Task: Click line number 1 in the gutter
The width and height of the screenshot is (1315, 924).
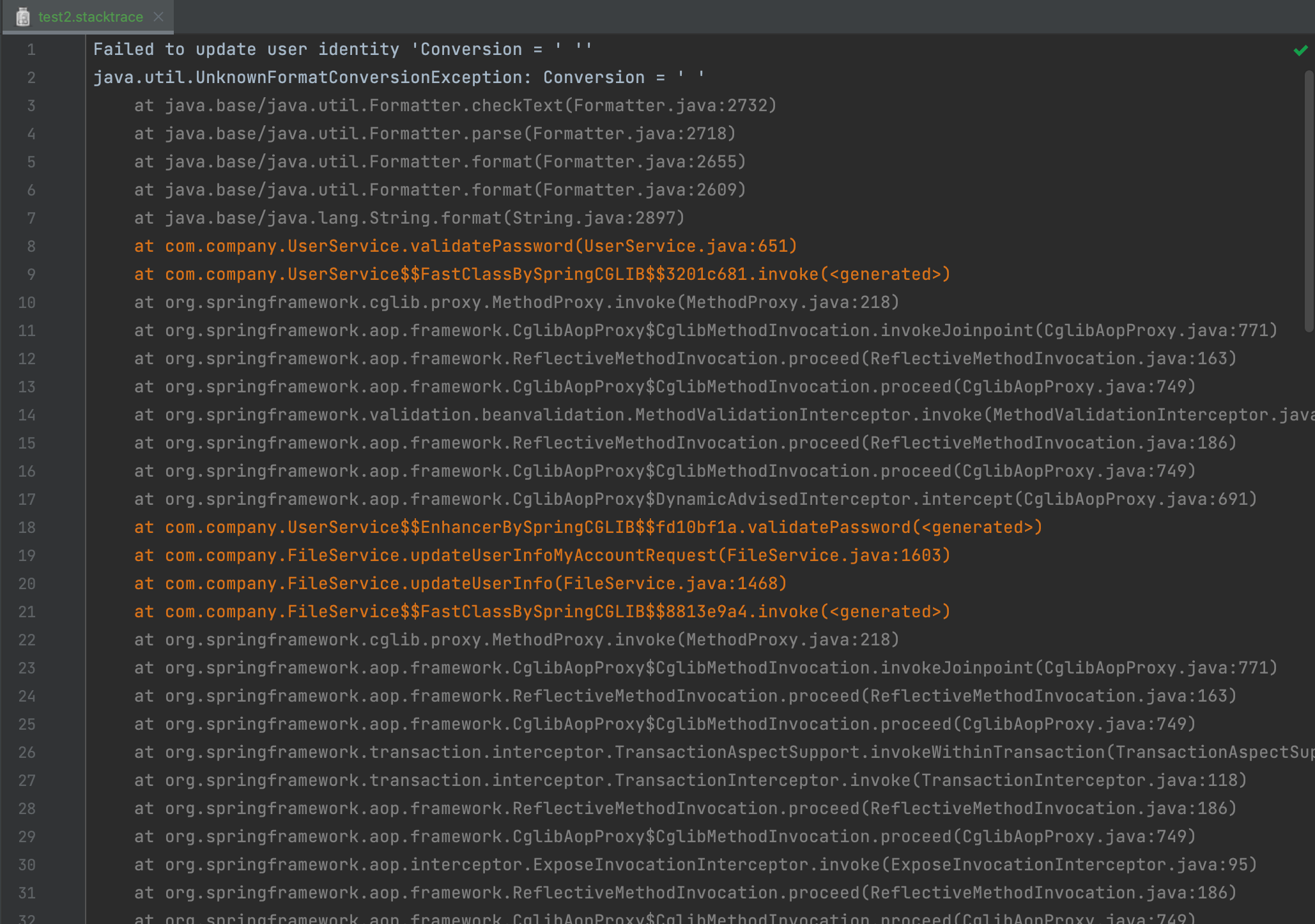Action: 31,50
